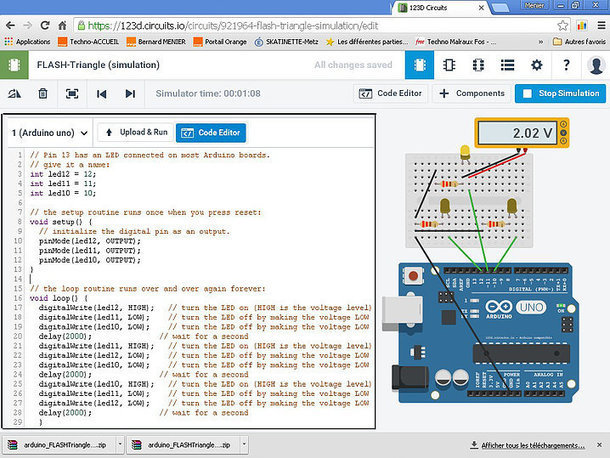Image resolution: width=610 pixels, height=458 pixels.
Task: Click the Arduino reset button on board
Action: [411, 275]
